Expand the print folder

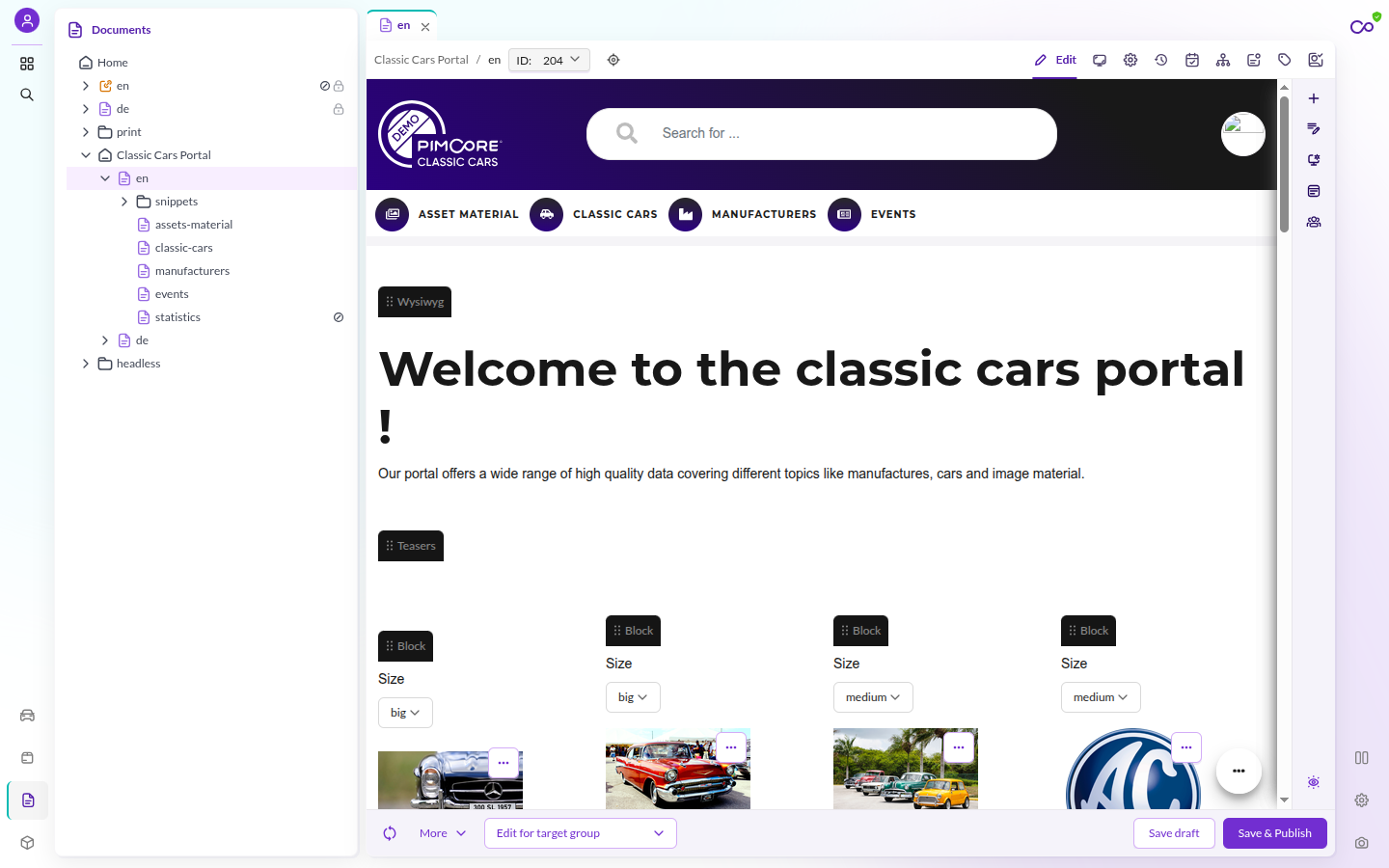86,132
